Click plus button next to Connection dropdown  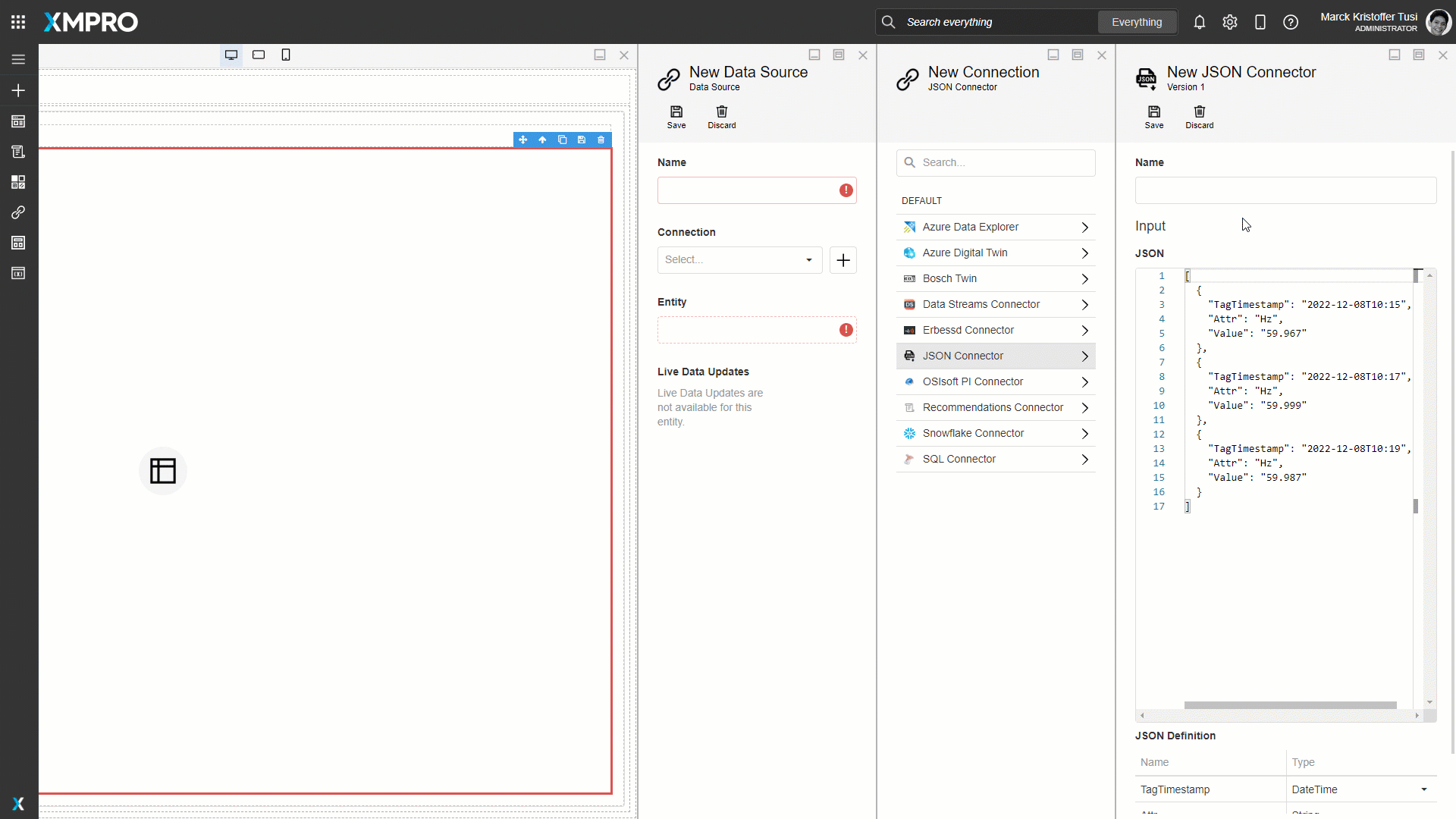[843, 260]
